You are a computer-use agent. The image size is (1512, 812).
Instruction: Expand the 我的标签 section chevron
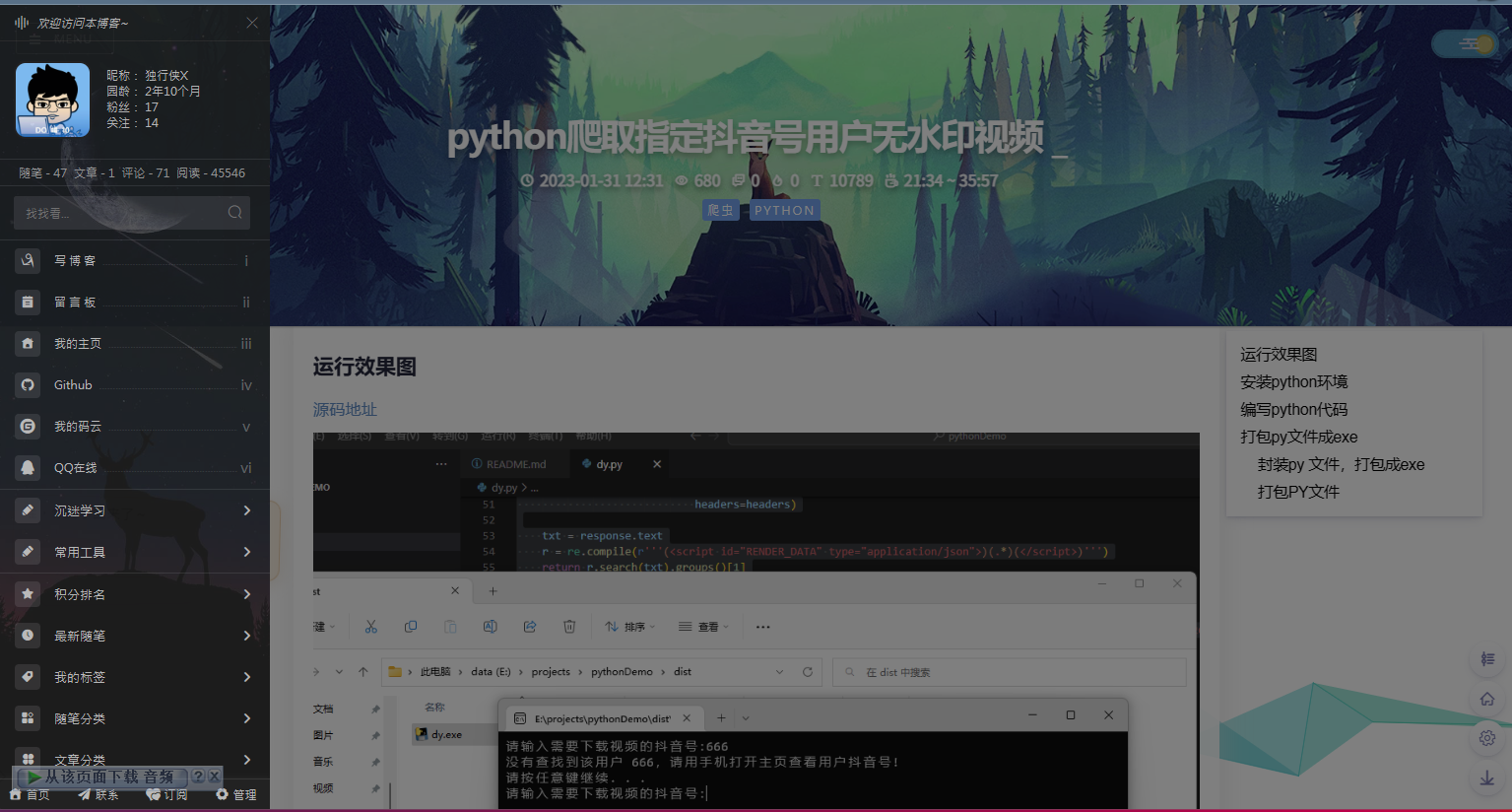coord(246,677)
